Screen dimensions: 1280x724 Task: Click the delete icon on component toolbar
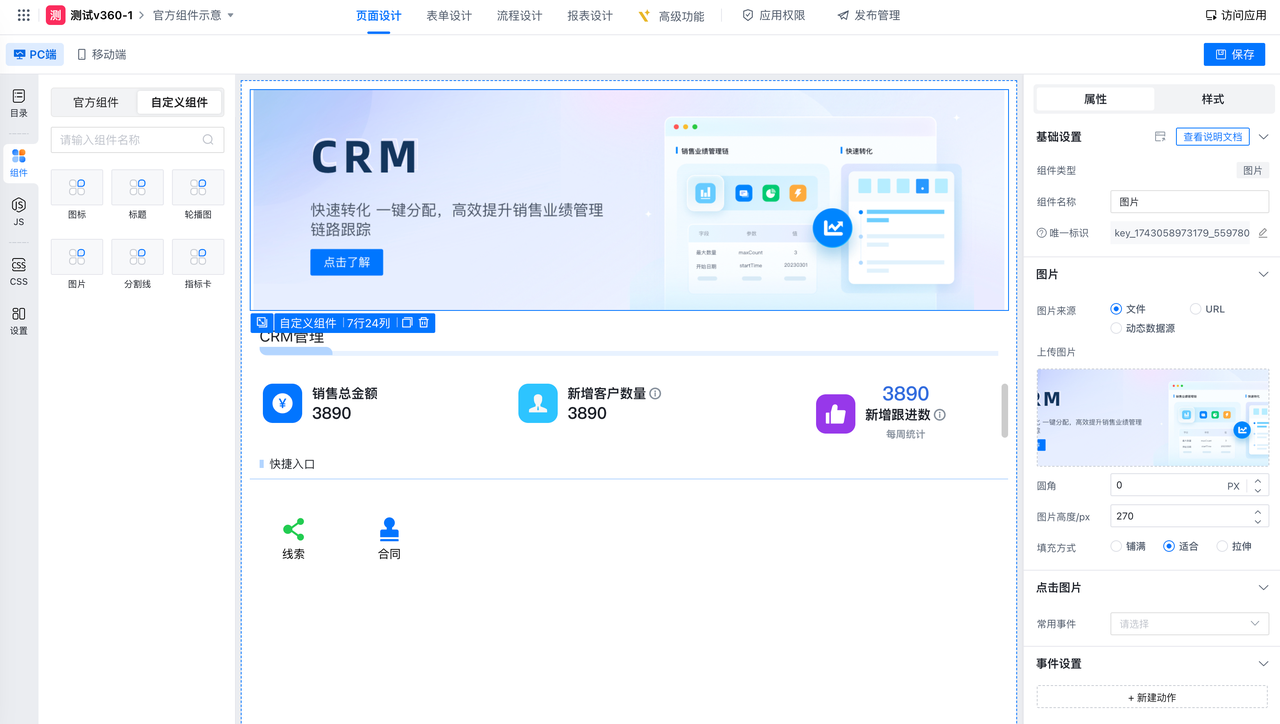424,323
